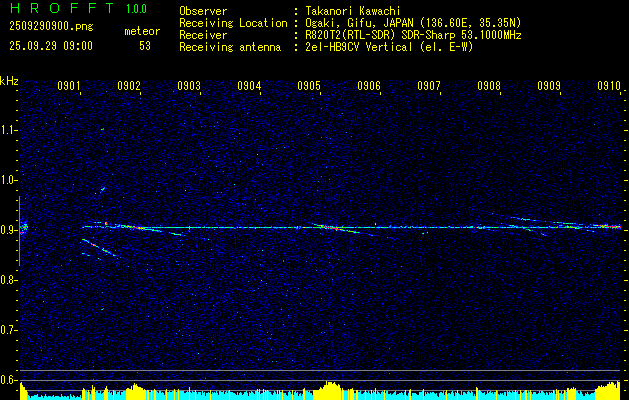Click the 0902 time marker
629x400 pixels.
[x=129, y=86]
